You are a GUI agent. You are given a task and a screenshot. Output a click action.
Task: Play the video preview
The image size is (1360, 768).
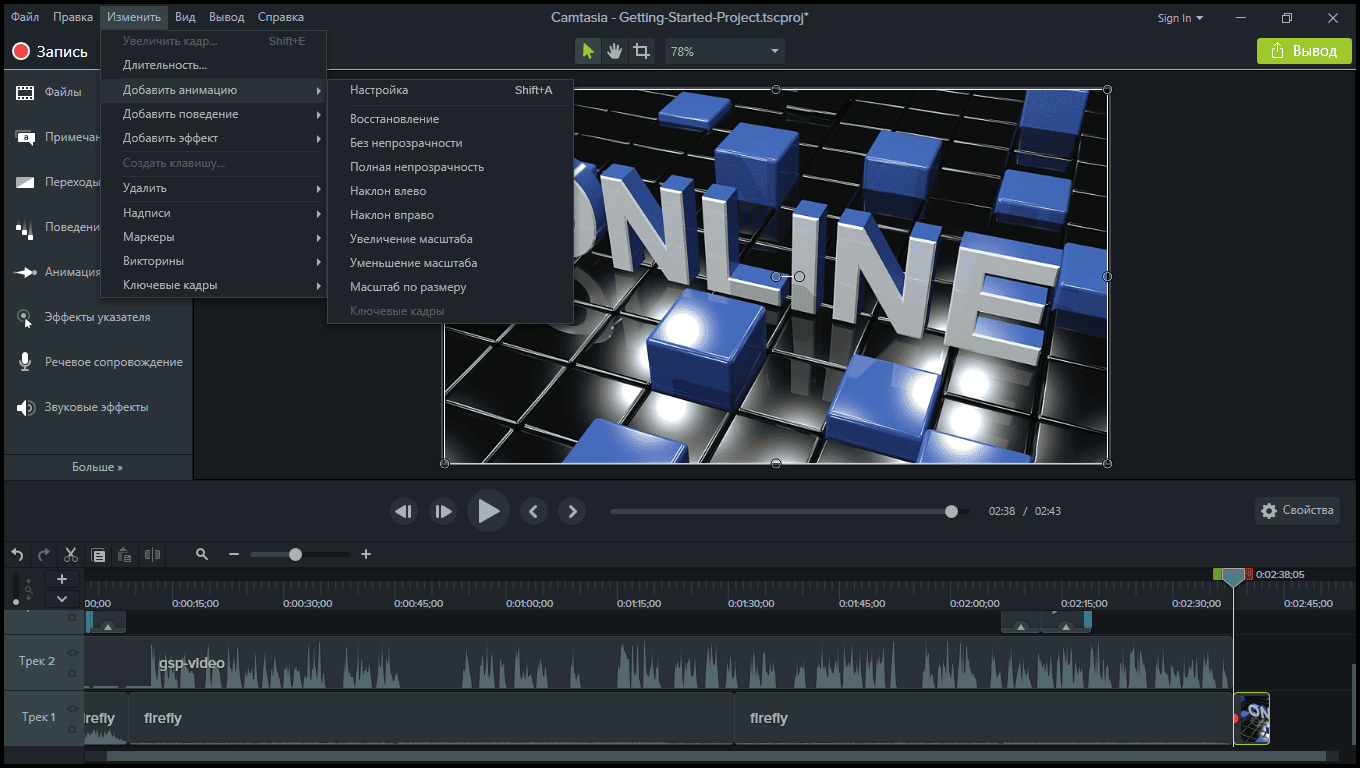tap(488, 512)
